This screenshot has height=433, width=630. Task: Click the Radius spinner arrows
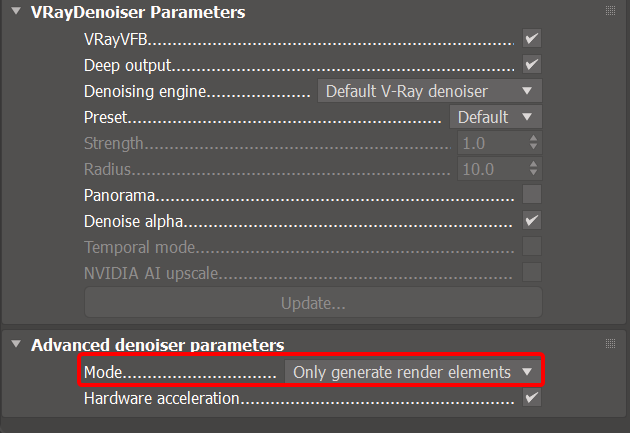pyautogui.click(x=533, y=169)
